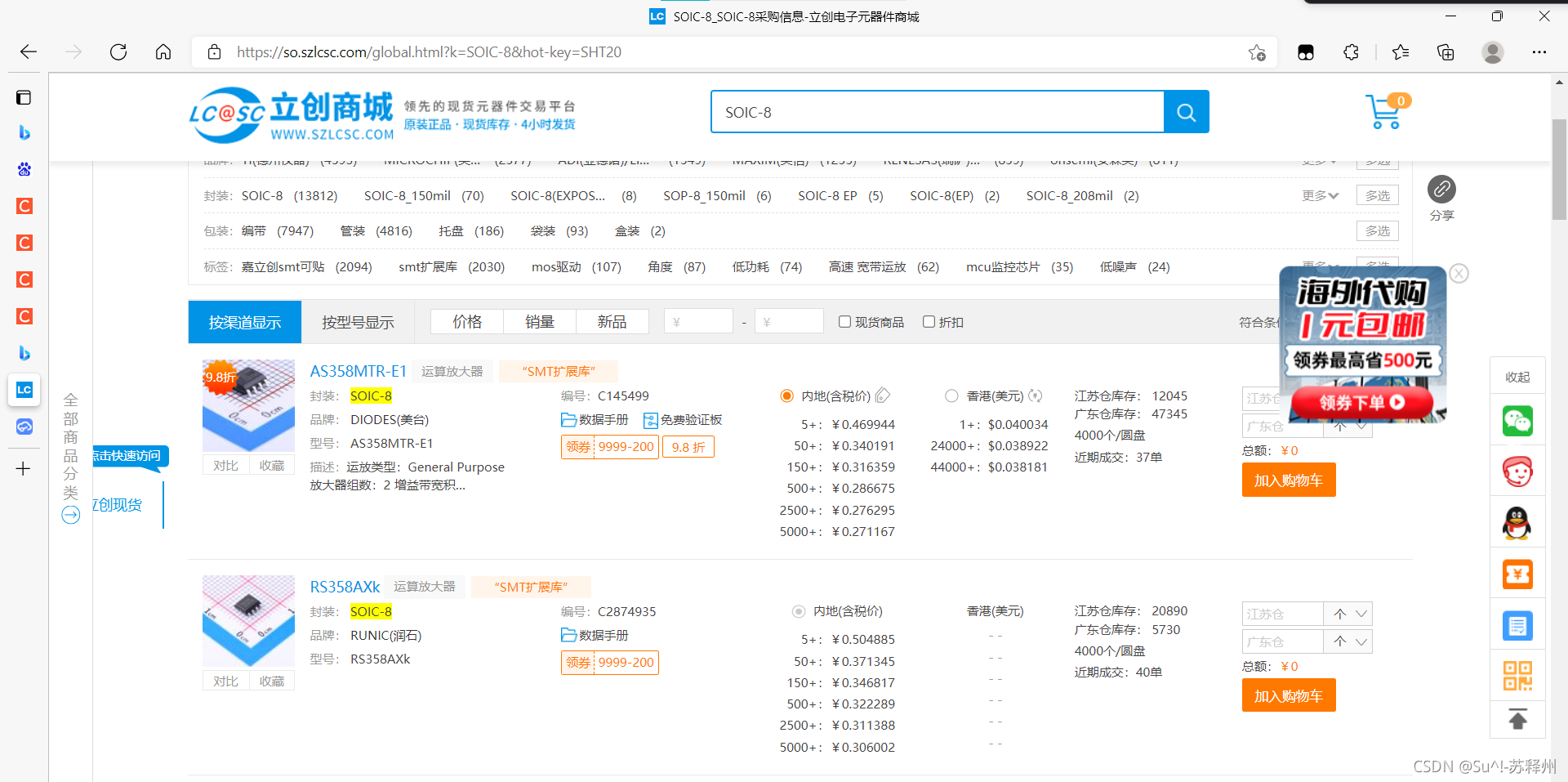Viewport: 1568px width, 782px height.
Task: Open the 数据手册 datasheet icon for AS358MTR-E1
Action: [x=569, y=419]
